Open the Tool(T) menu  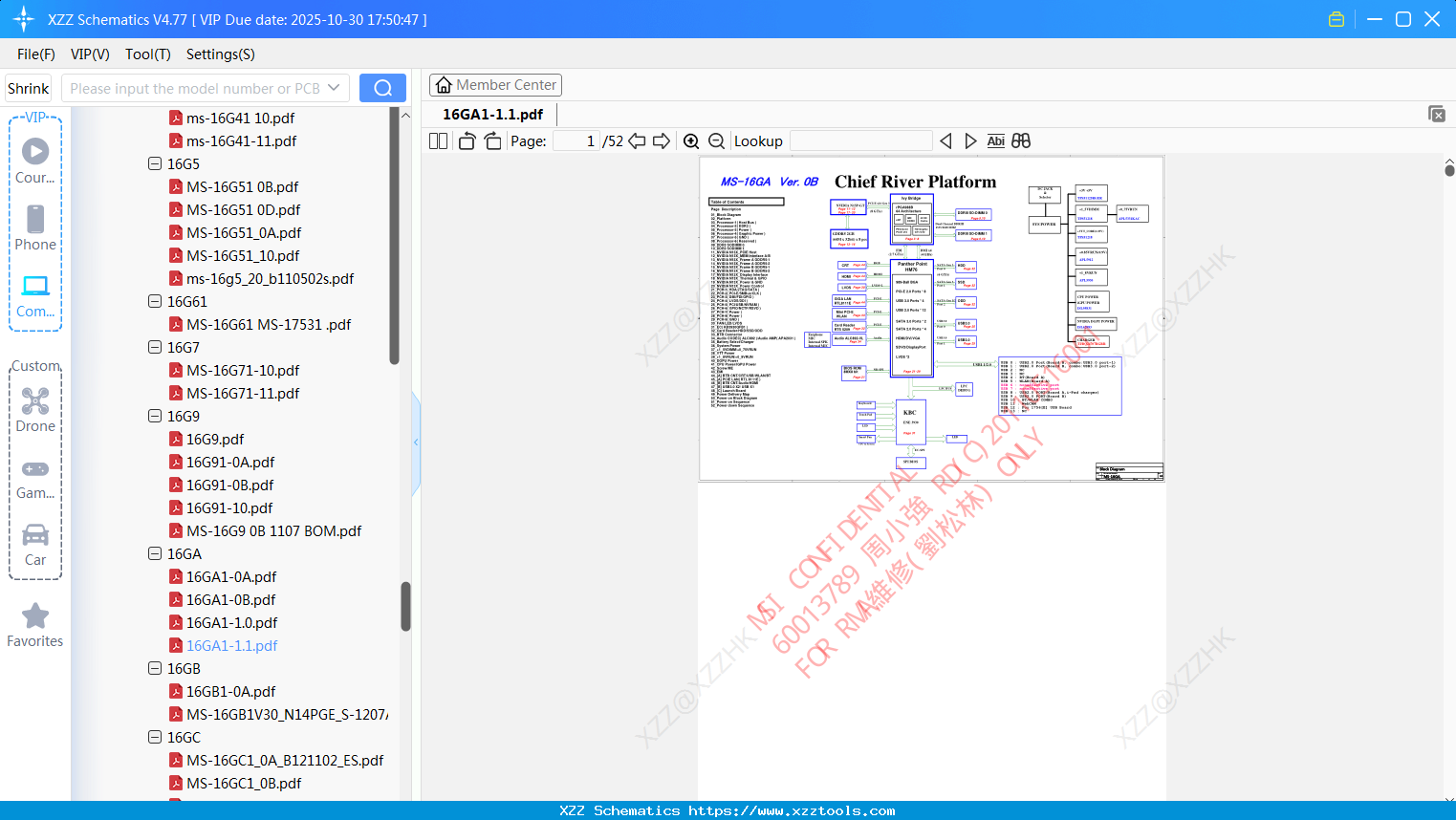[x=148, y=54]
